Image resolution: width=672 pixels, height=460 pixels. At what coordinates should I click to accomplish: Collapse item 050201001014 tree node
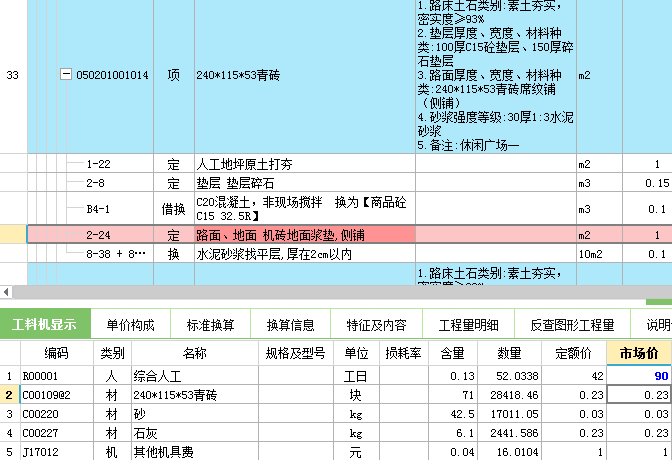point(65,75)
